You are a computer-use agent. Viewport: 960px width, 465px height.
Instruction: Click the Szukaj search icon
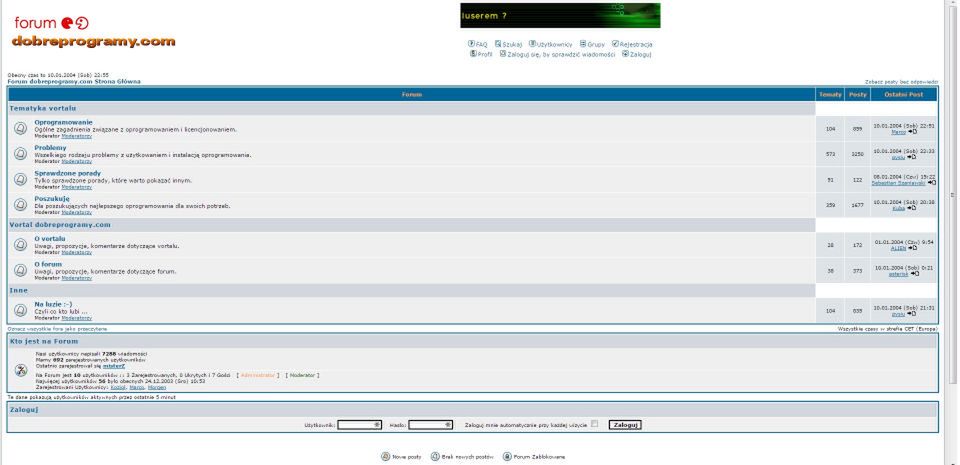click(x=498, y=44)
